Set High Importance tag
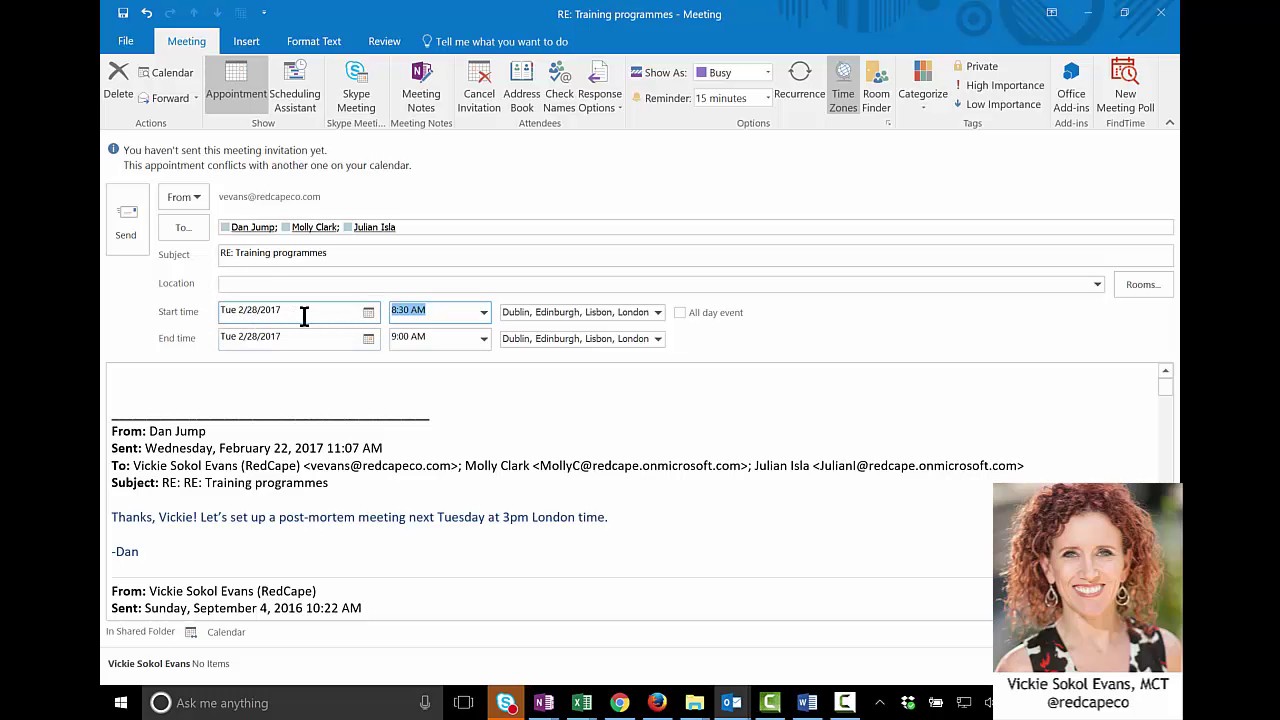1280x720 pixels. [999, 85]
